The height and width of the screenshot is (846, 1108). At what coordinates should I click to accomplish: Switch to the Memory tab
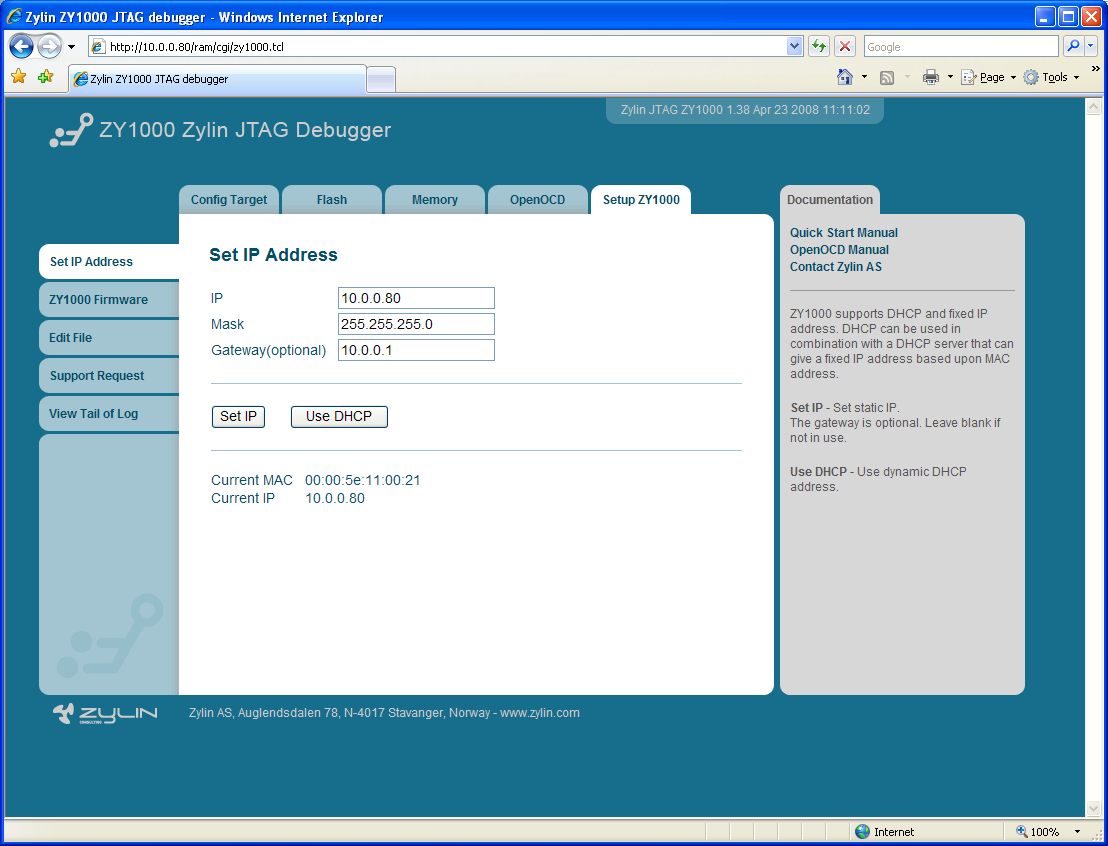point(435,199)
